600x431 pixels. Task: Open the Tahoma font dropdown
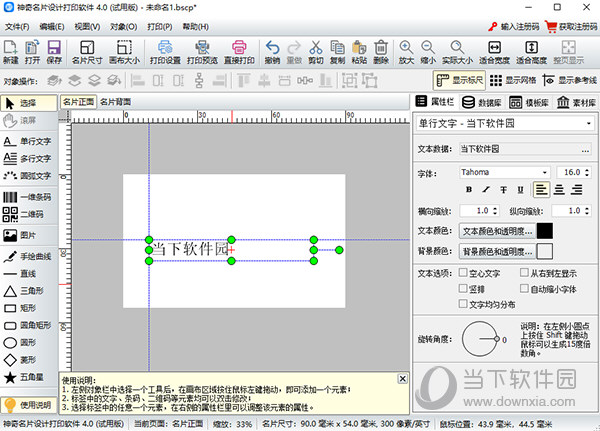tap(544, 172)
